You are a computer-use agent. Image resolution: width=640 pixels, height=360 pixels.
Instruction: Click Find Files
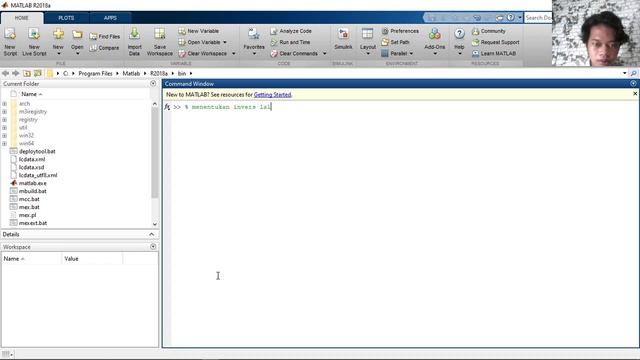(x=104, y=36)
